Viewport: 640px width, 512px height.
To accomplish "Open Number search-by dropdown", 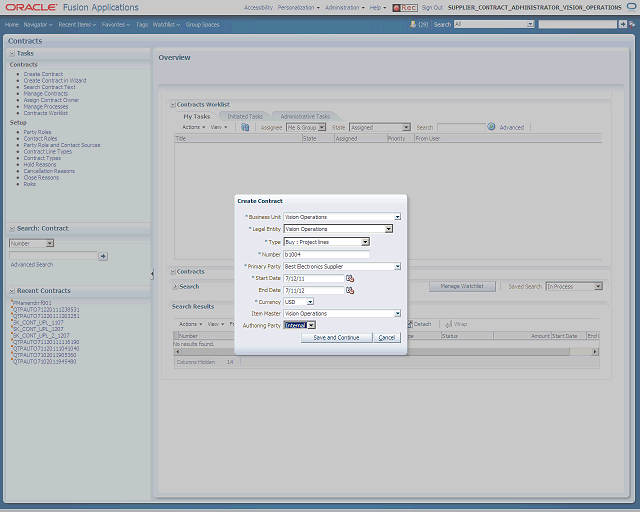I will coord(50,243).
